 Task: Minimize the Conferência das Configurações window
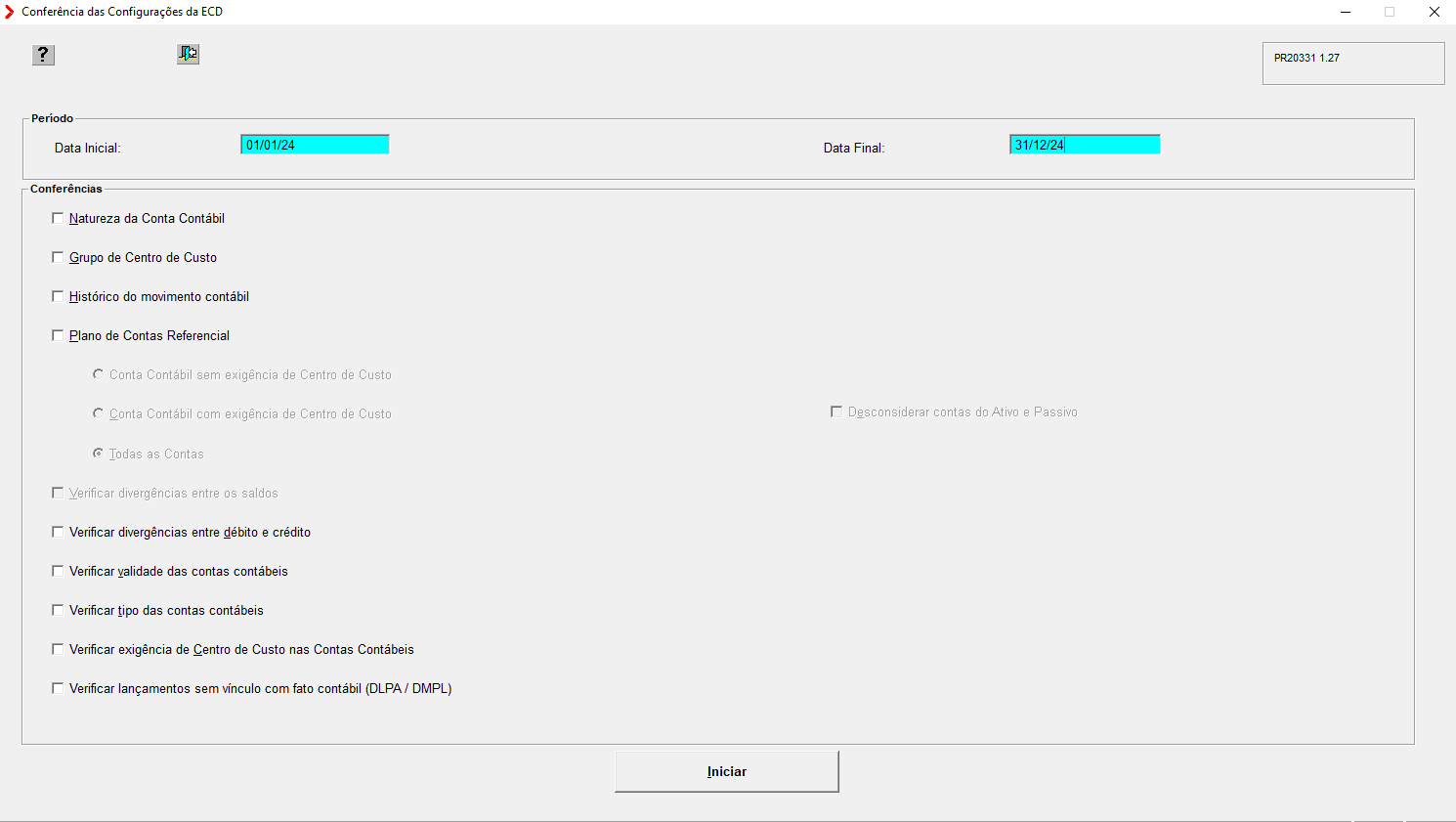[1346, 12]
